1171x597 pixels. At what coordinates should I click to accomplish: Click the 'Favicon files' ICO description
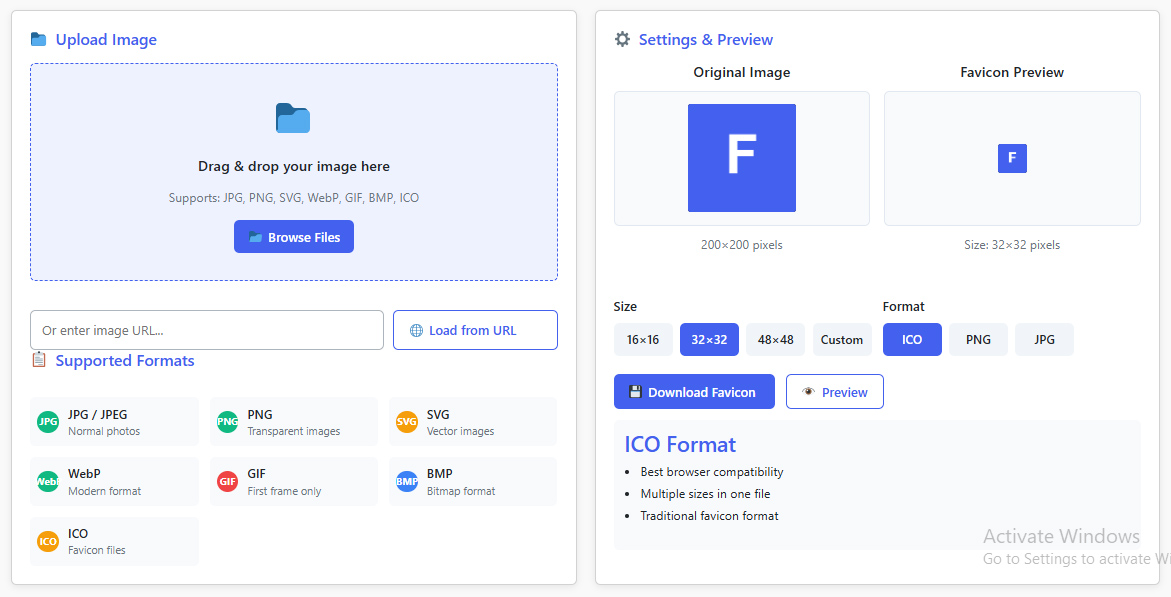click(x=96, y=550)
